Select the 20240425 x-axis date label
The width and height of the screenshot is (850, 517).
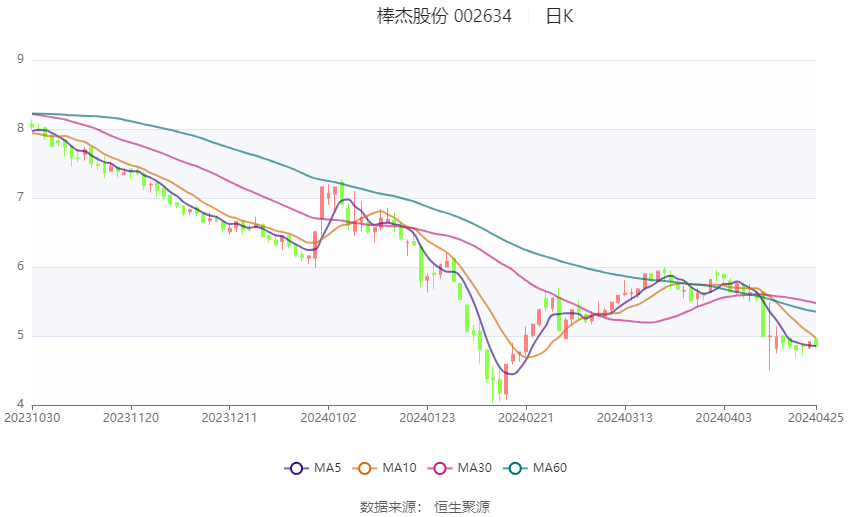point(816,418)
